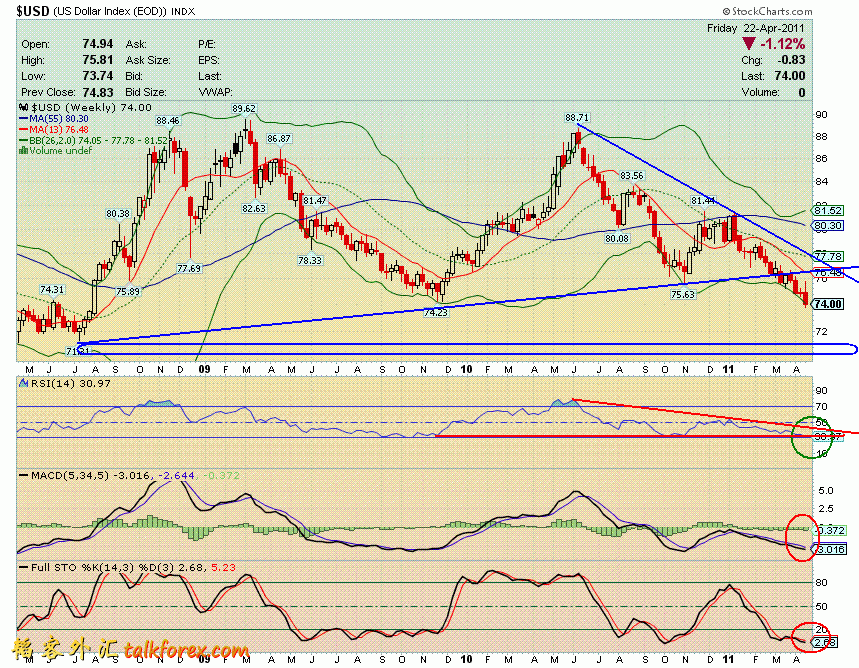Viewport: 859px width, 668px height.
Task: Click the EPS label
Action: tap(208, 60)
